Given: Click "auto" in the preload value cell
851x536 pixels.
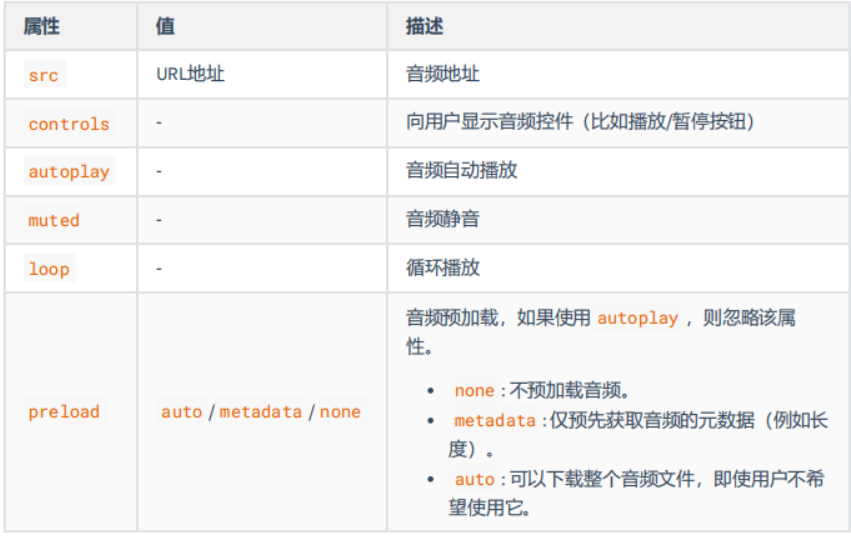Looking at the screenshot, I should tap(181, 412).
